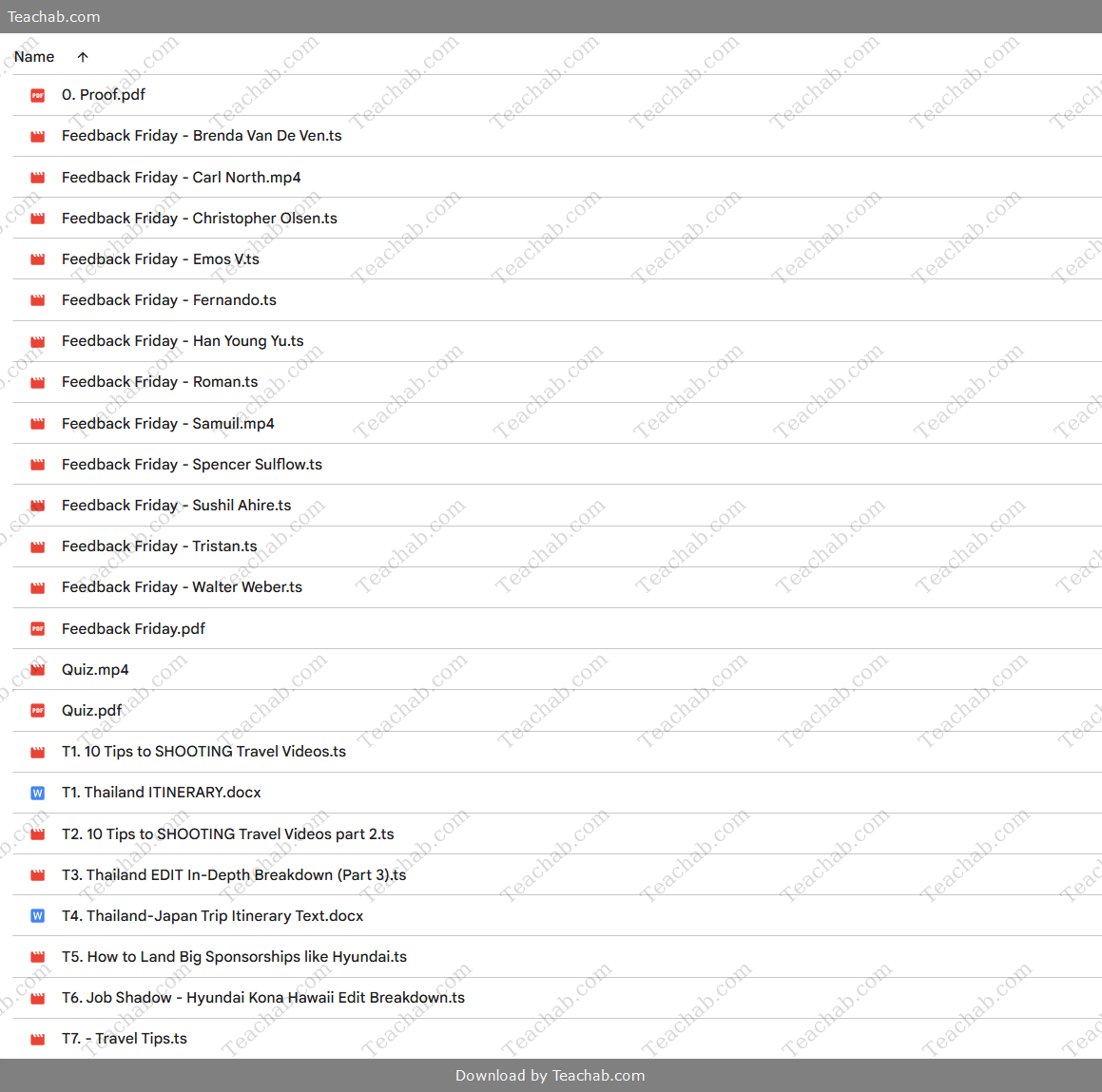Click the video icon beside Feedback Friday - Carl North.mp4
Viewport: 1102px width, 1092px height.
[38, 178]
